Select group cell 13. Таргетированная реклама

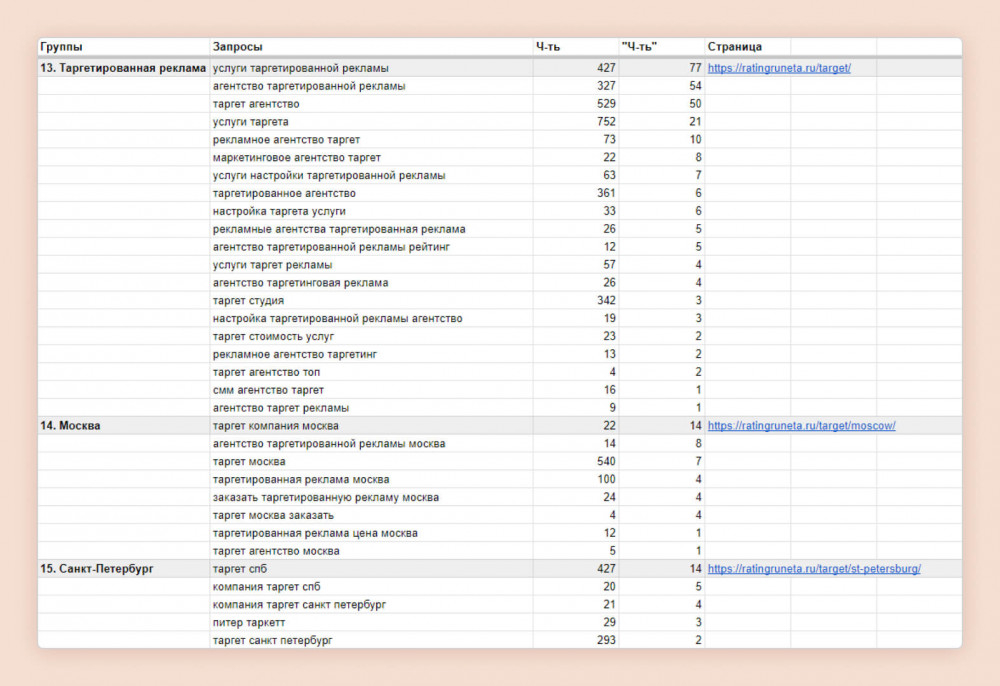(123, 68)
